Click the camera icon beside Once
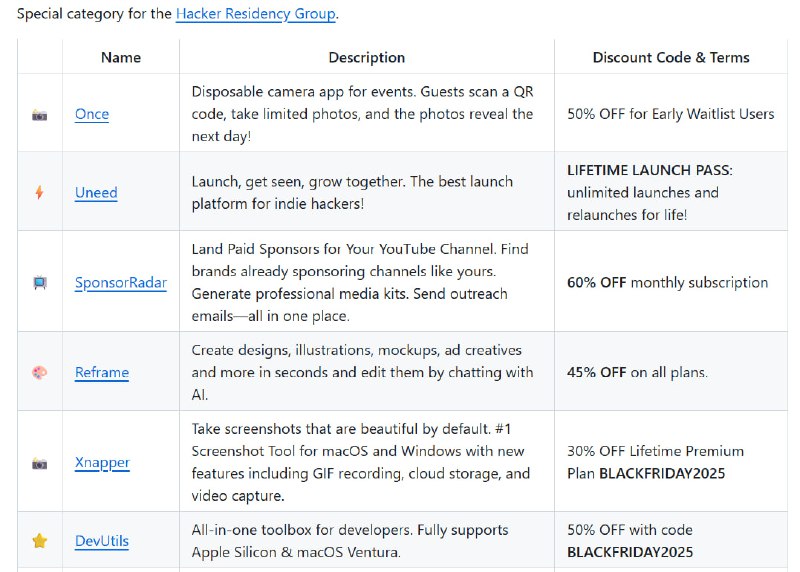The width and height of the screenshot is (800, 572). 40,114
